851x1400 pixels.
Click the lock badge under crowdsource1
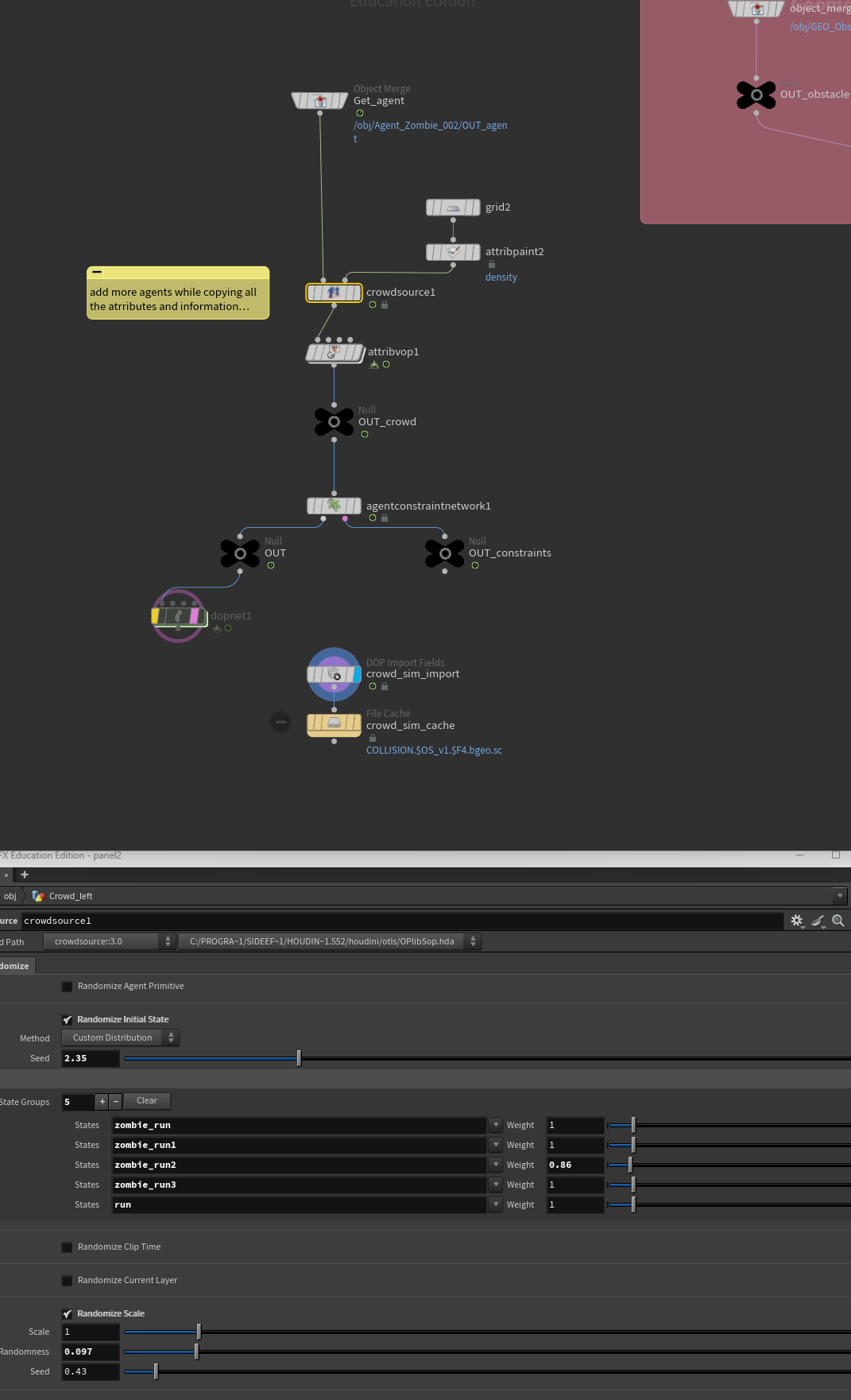coord(385,304)
